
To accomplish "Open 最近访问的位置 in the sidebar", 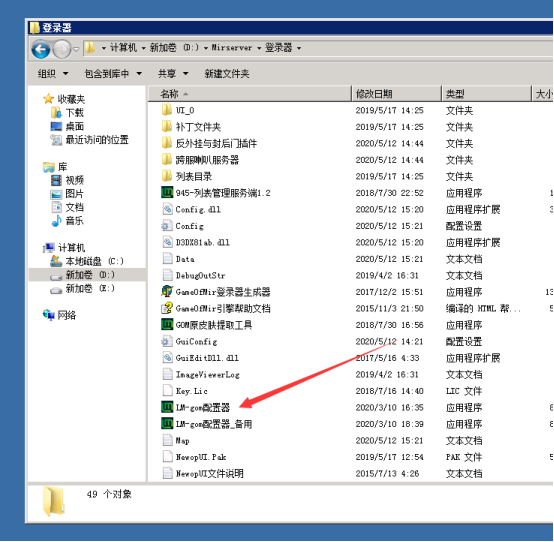I will (x=89, y=140).
